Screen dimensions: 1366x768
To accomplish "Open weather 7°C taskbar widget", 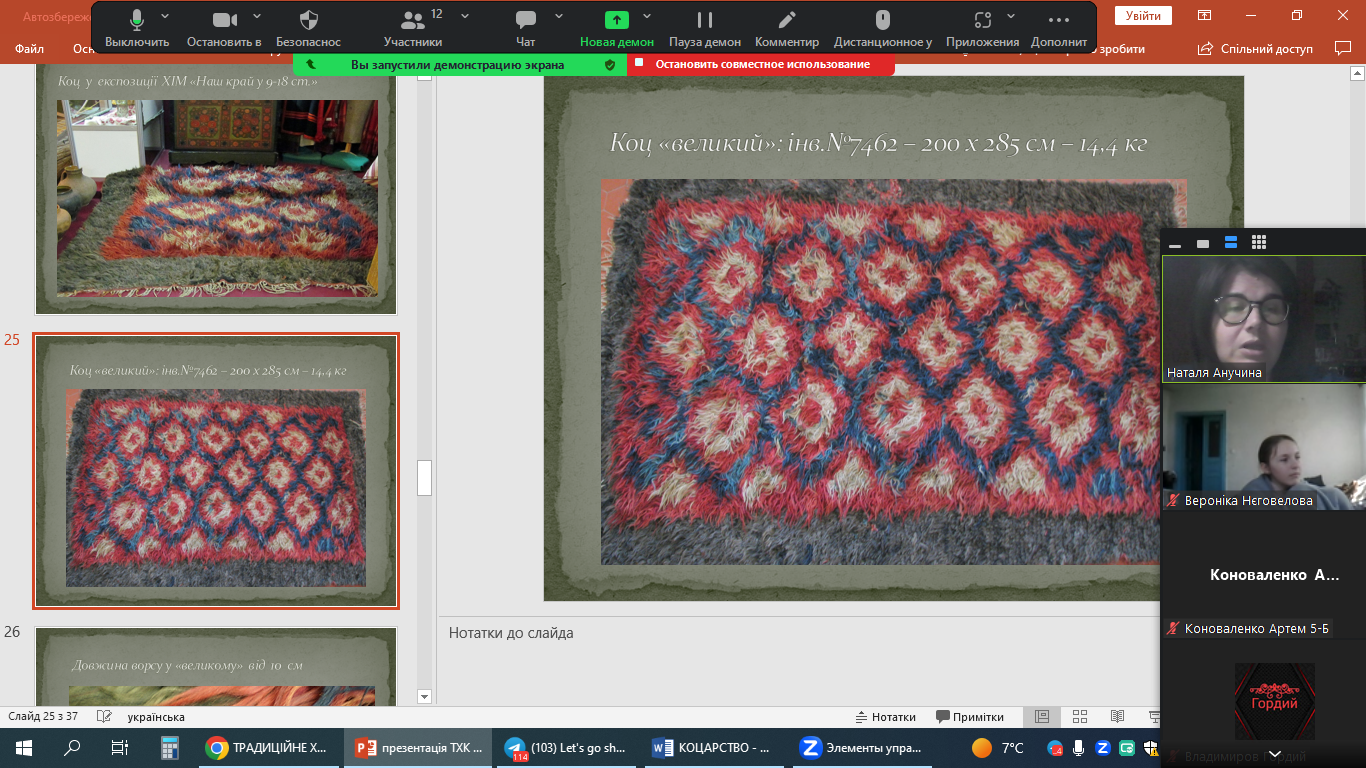I will click(x=998, y=747).
